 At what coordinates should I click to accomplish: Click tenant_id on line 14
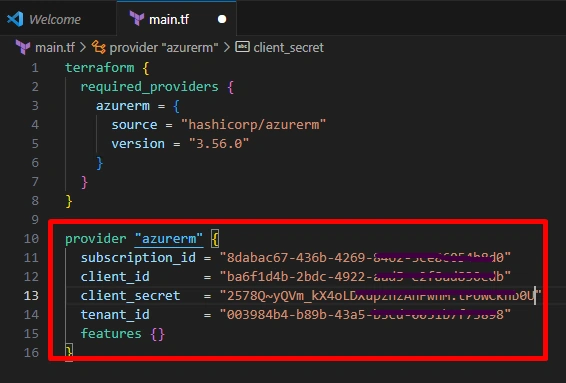tap(115, 315)
